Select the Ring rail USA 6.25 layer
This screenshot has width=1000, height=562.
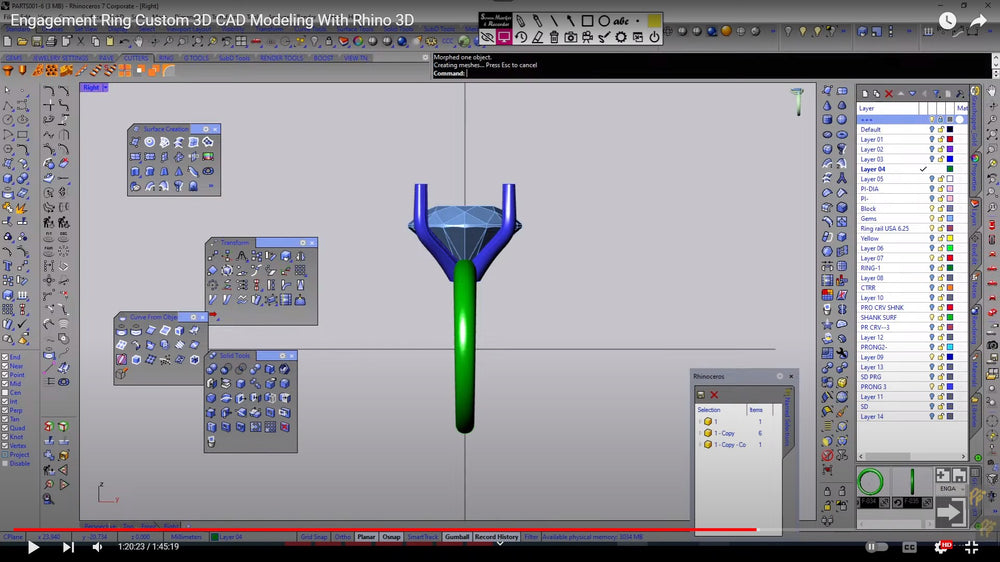pos(912,228)
